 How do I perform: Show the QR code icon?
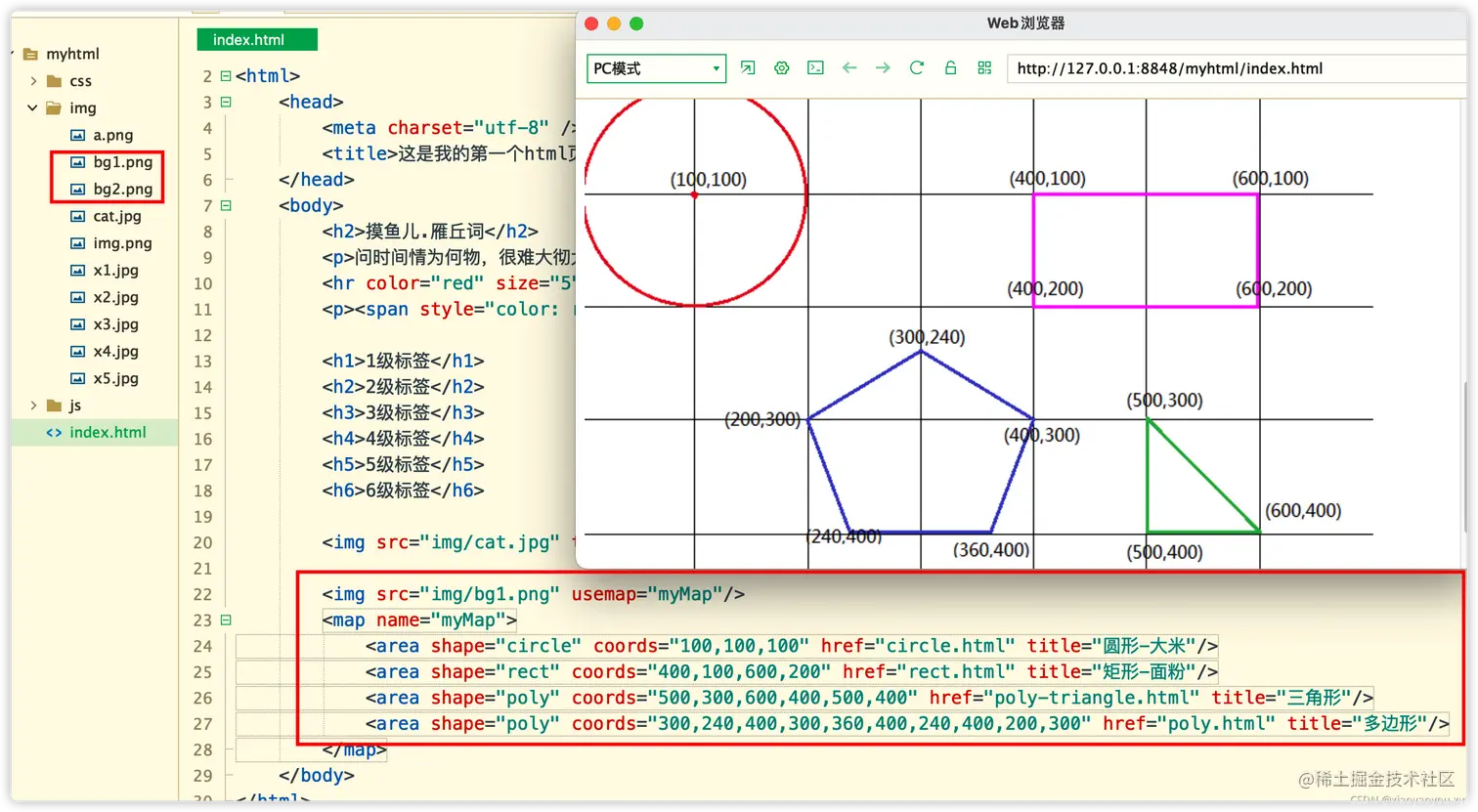pyautogui.click(x=984, y=67)
